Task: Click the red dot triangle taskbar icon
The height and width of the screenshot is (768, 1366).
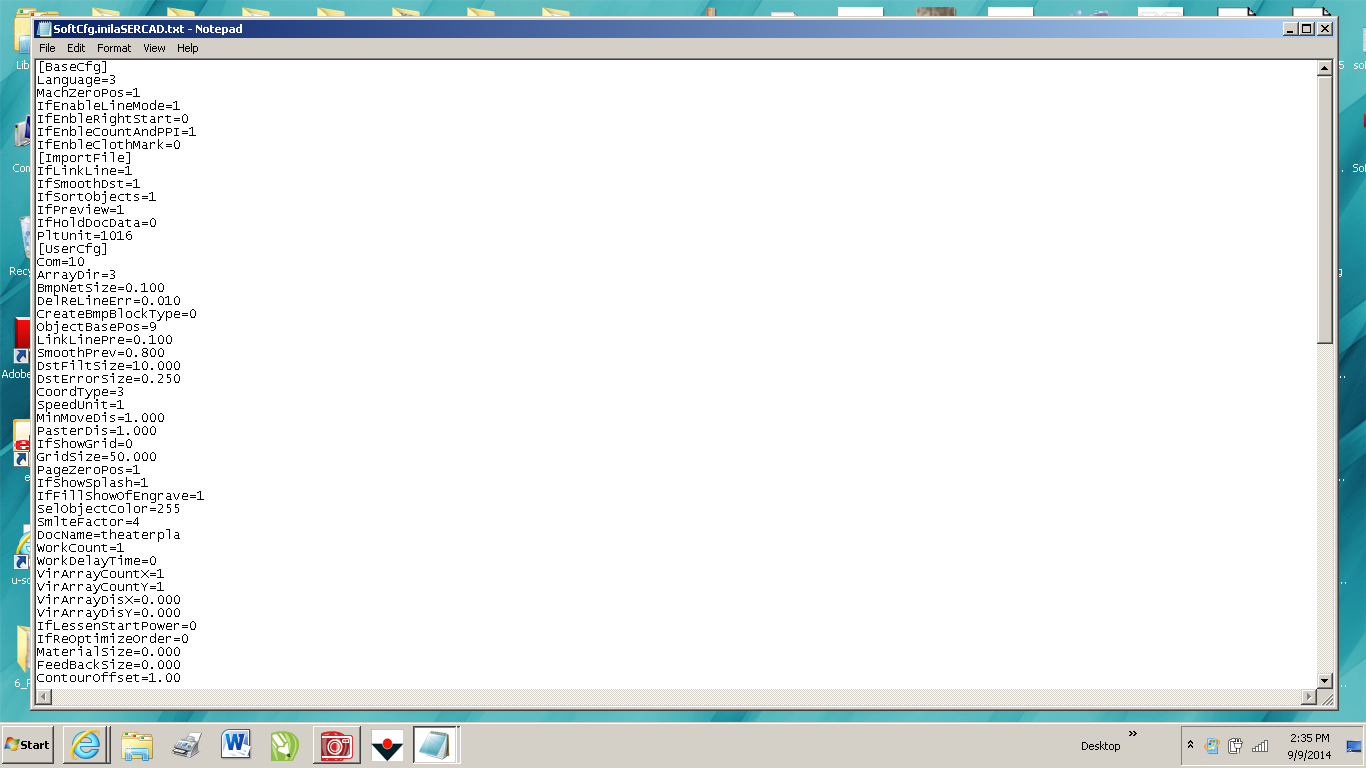Action: point(387,745)
